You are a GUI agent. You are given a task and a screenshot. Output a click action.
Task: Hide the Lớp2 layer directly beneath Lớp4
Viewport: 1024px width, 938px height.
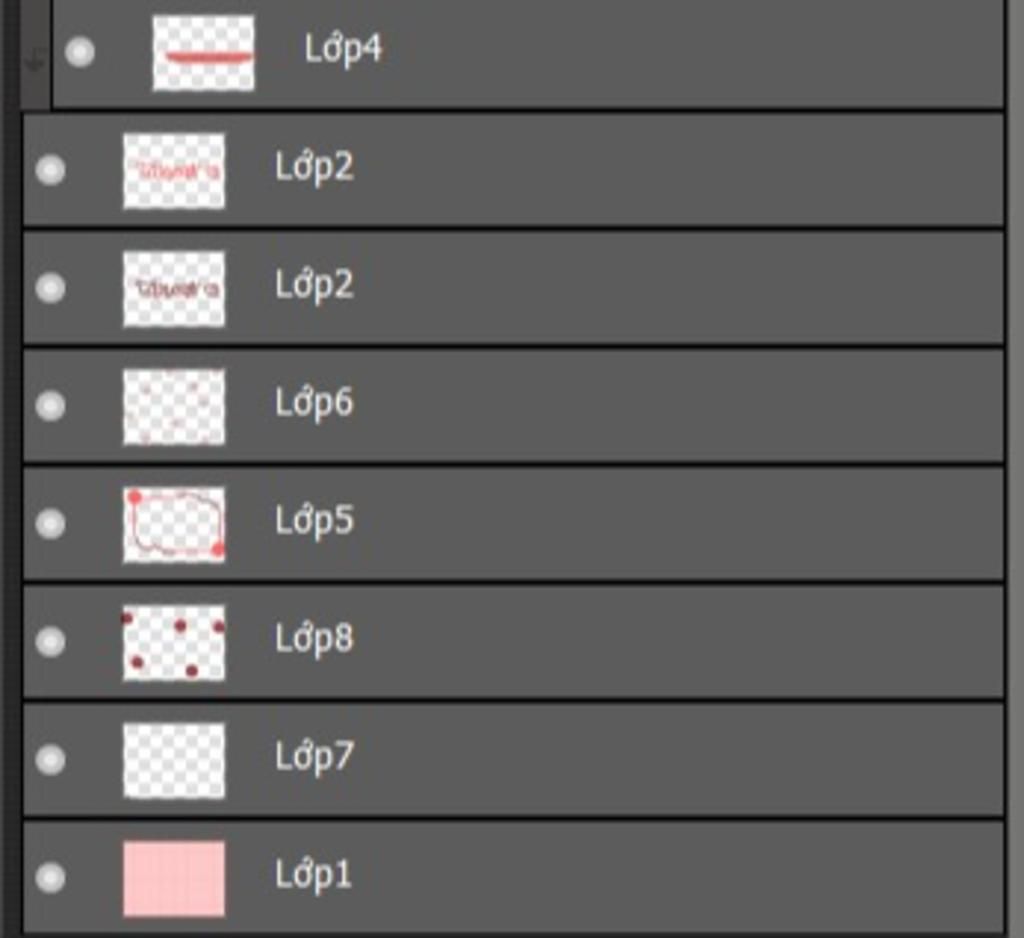[x=50, y=170]
